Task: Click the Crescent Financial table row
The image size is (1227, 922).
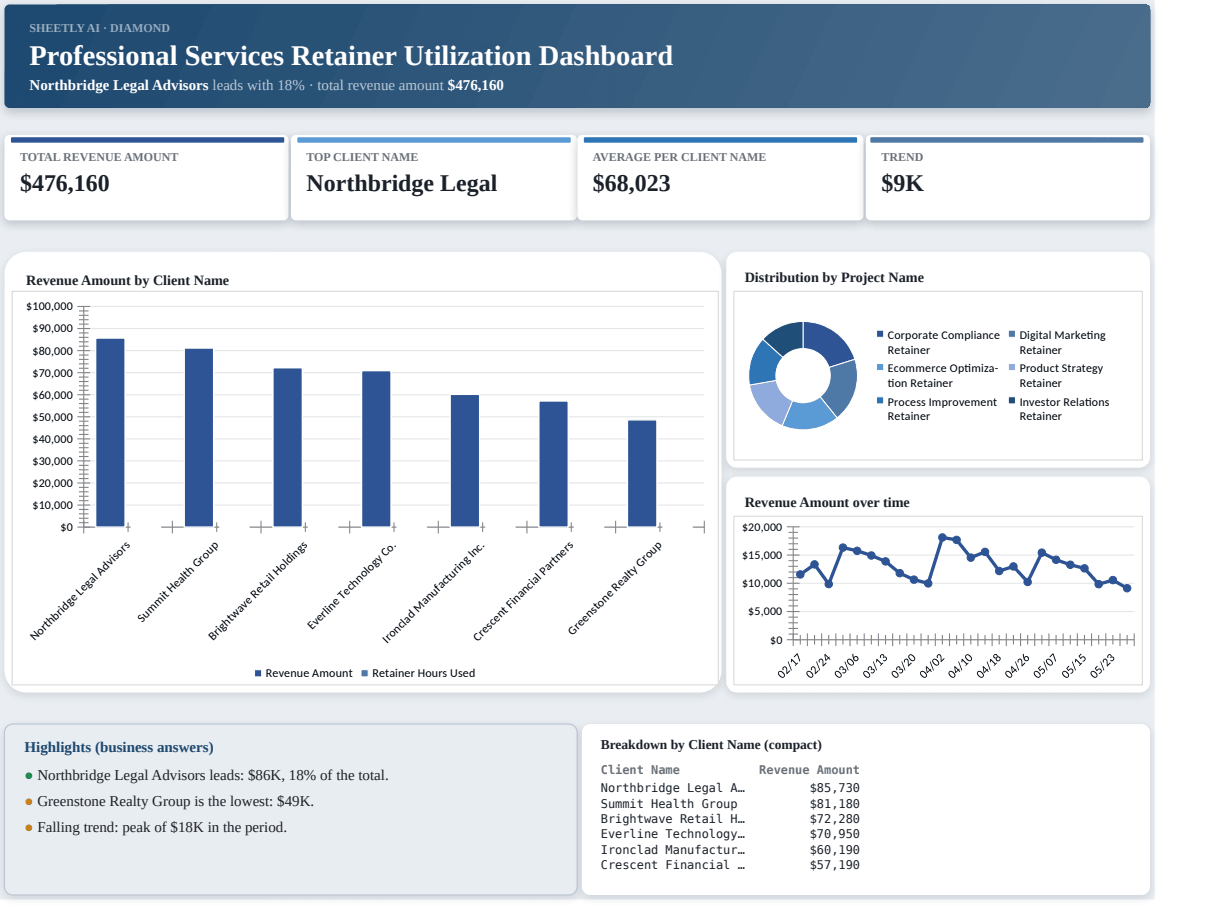Action: pos(730,865)
